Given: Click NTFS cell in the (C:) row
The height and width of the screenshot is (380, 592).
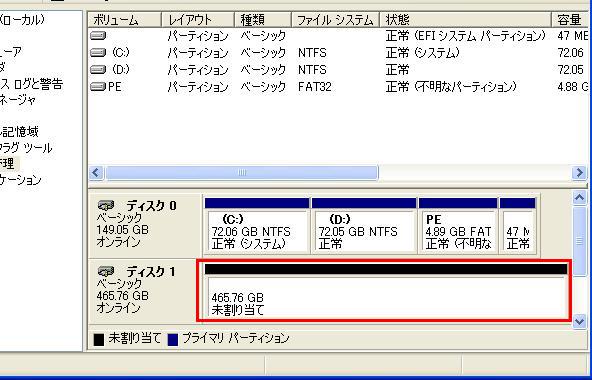Looking at the screenshot, I should (312, 53).
